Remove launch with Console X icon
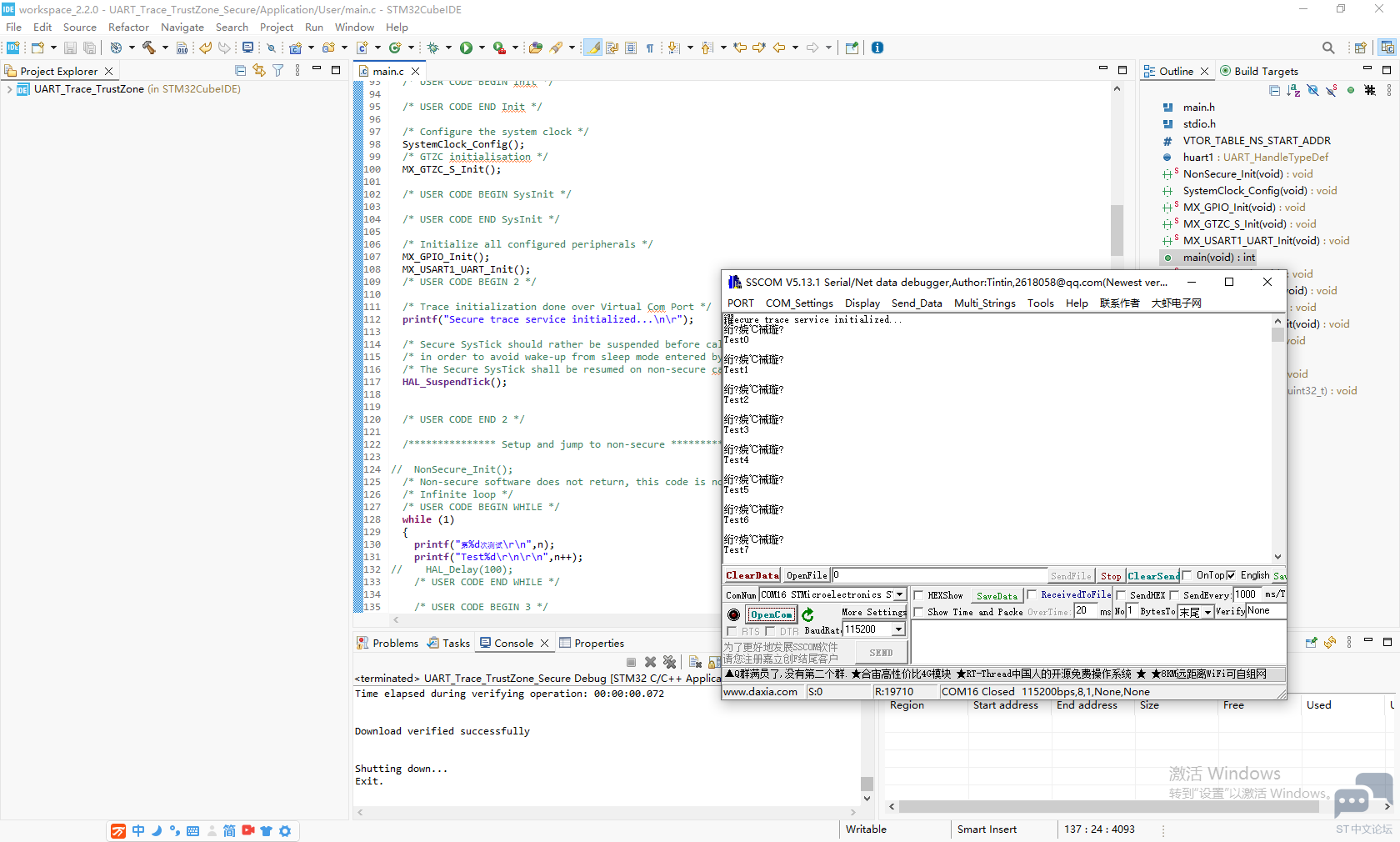The height and width of the screenshot is (842, 1400). [650, 662]
